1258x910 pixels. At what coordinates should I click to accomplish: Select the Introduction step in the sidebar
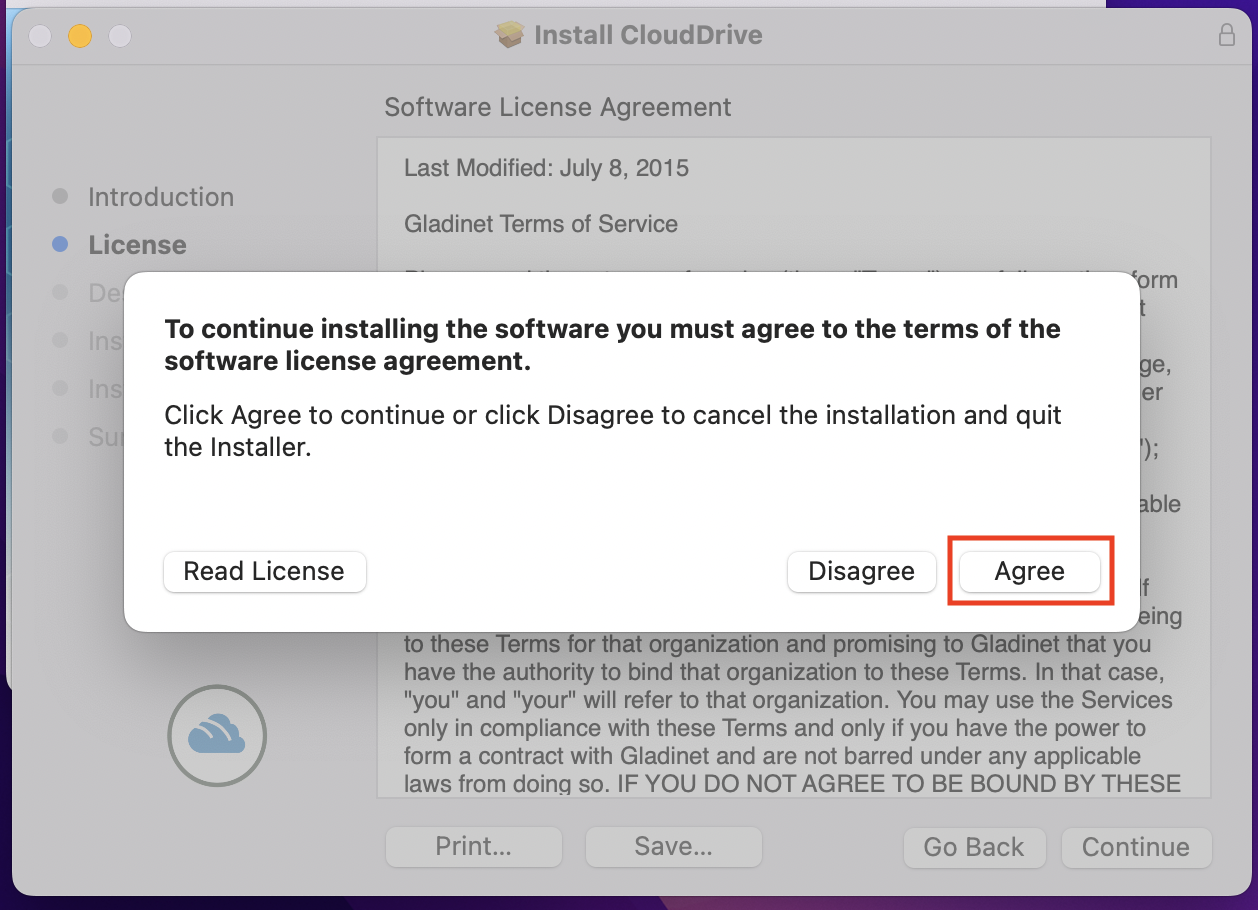pos(161,197)
